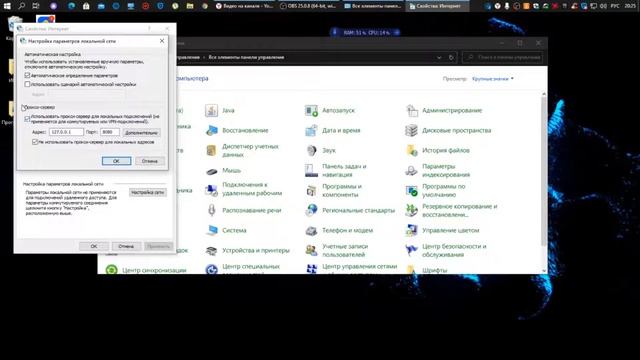Click the proxy Порт field
Image resolution: width=640 pixels, height=360 pixels.
(110, 132)
